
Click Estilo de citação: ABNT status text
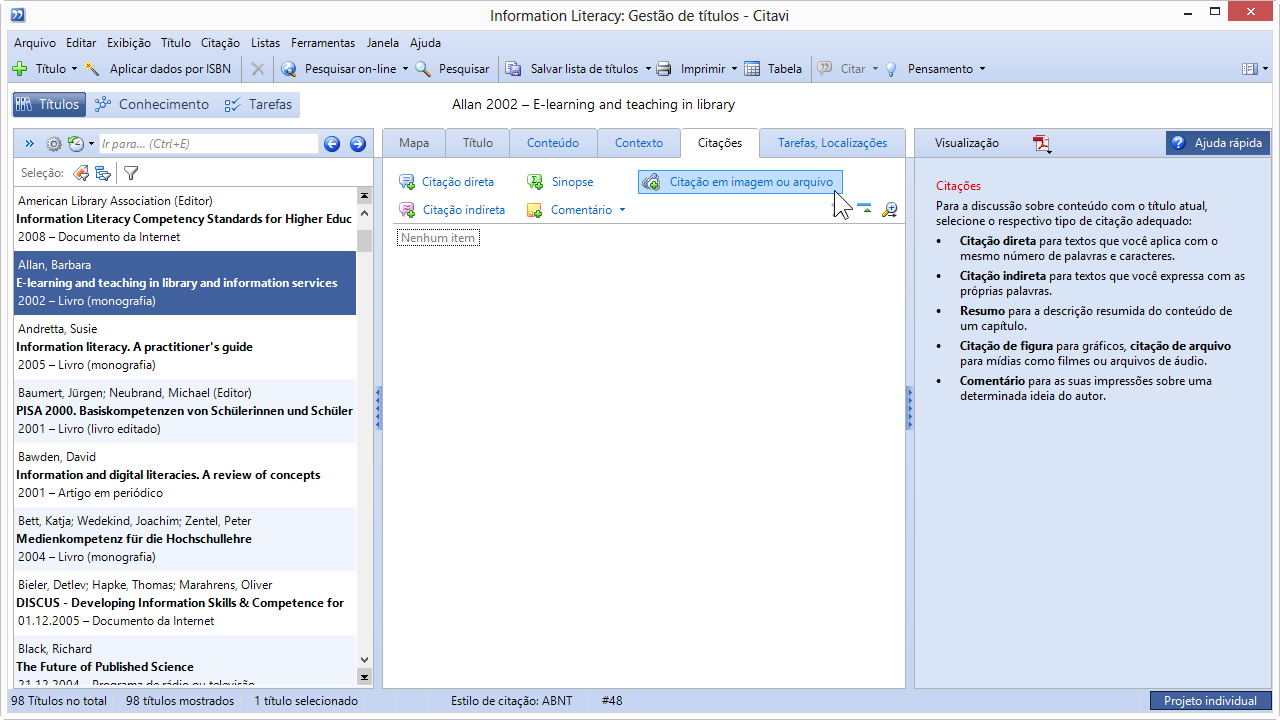coord(511,701)
